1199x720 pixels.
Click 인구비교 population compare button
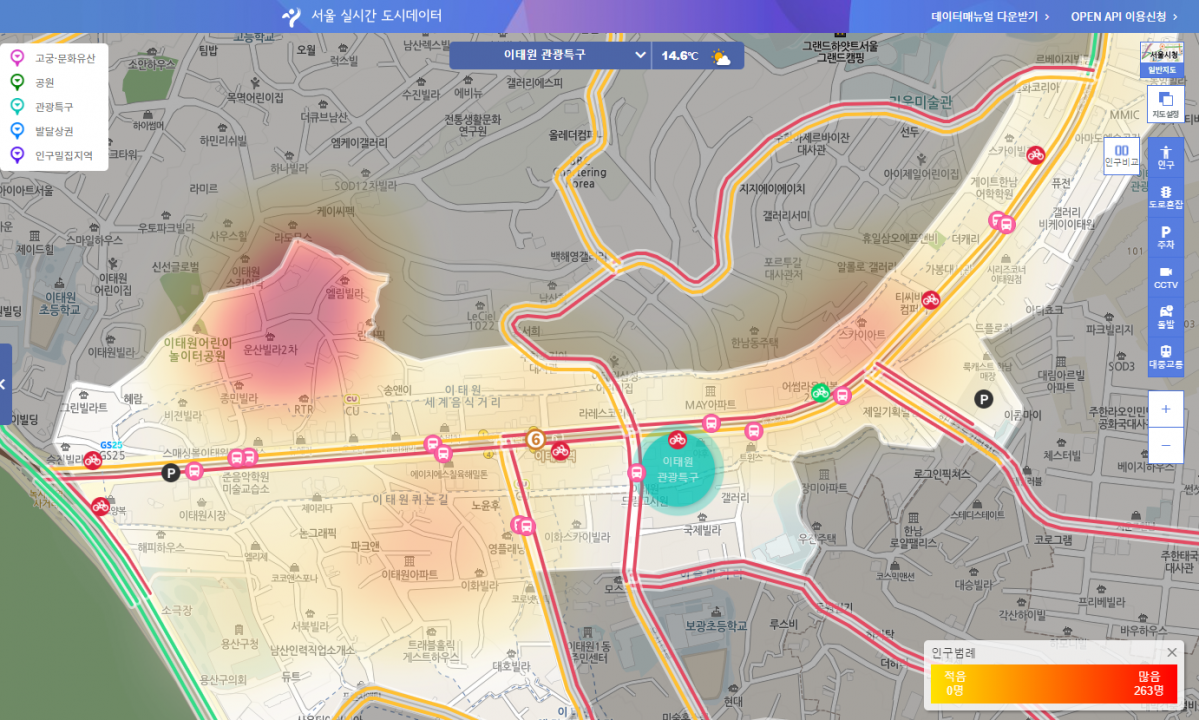1121,155
